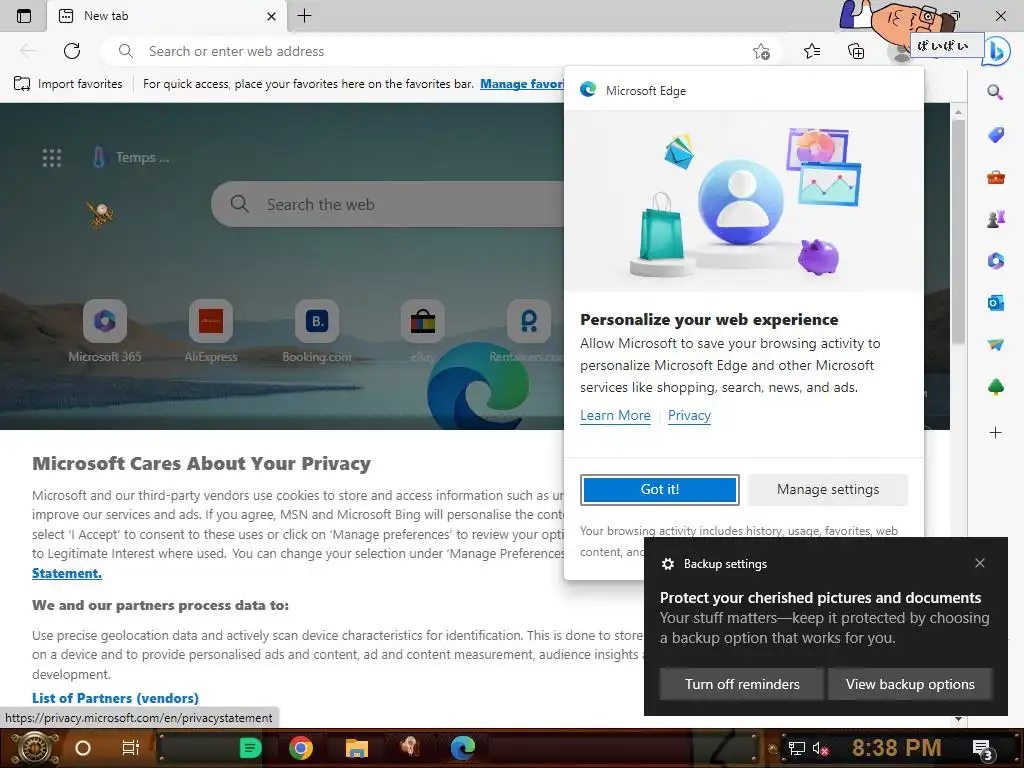Screen dimensions: 1024x768
Task: Open the sidebar Search icon
Action: click(x=995, y=92)
